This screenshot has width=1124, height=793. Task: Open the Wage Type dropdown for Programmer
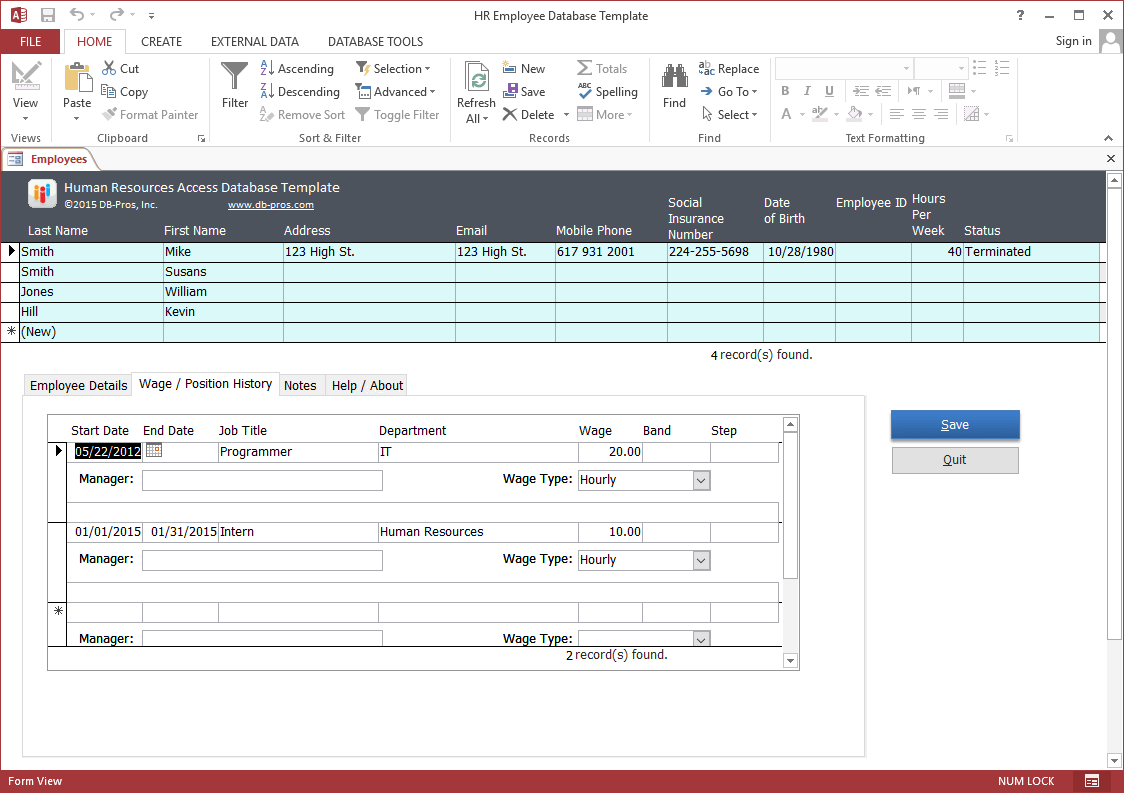(x=701, y=480)
